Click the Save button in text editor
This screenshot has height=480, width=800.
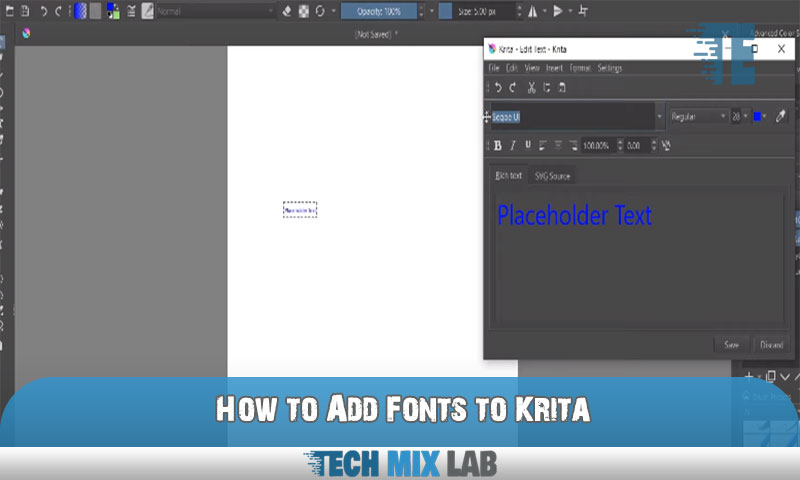tap(731, 345)
